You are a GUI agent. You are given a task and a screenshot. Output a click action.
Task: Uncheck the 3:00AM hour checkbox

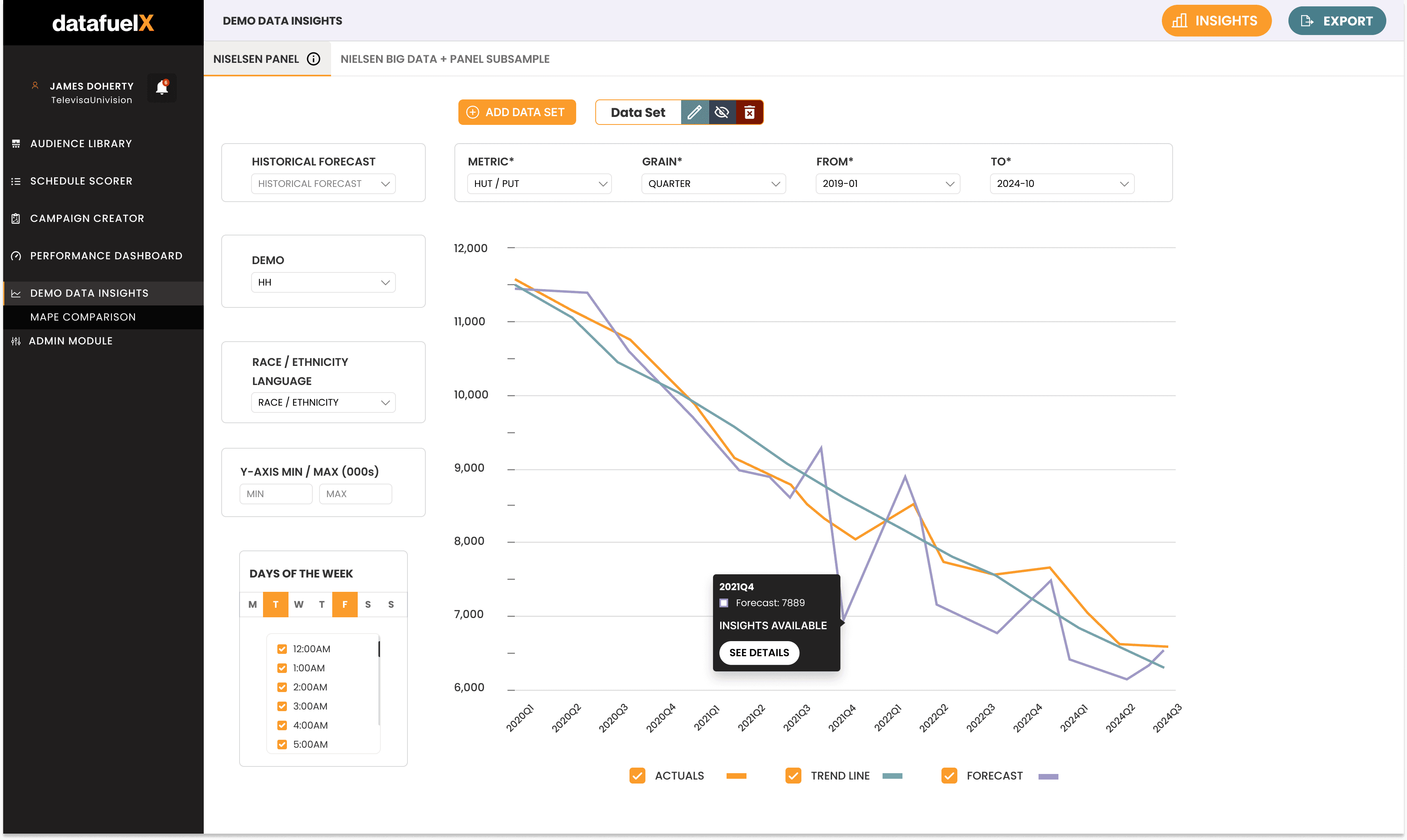pyautogui.click(x=282, y=706)
